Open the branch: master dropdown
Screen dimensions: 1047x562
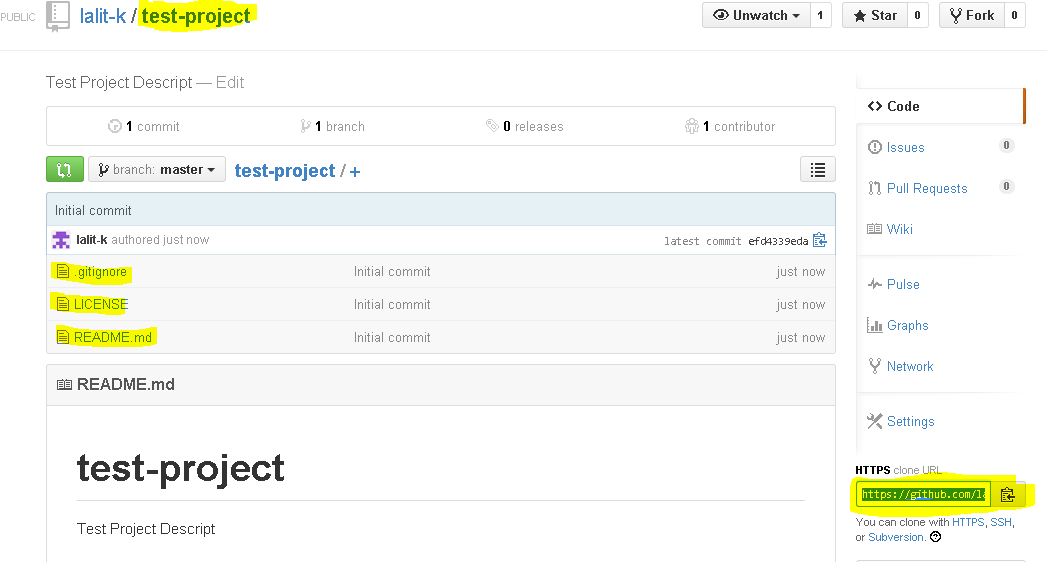[157, 170]
